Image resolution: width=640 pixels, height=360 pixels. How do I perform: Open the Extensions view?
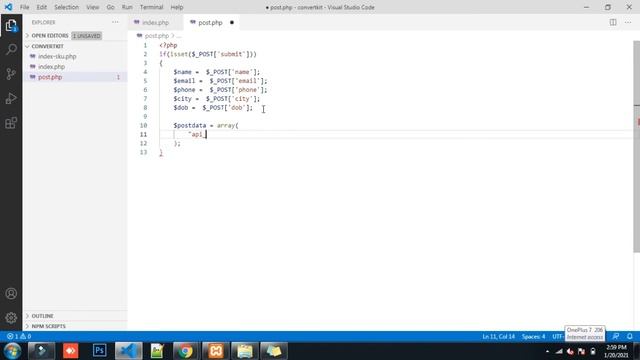pos(11,123)
